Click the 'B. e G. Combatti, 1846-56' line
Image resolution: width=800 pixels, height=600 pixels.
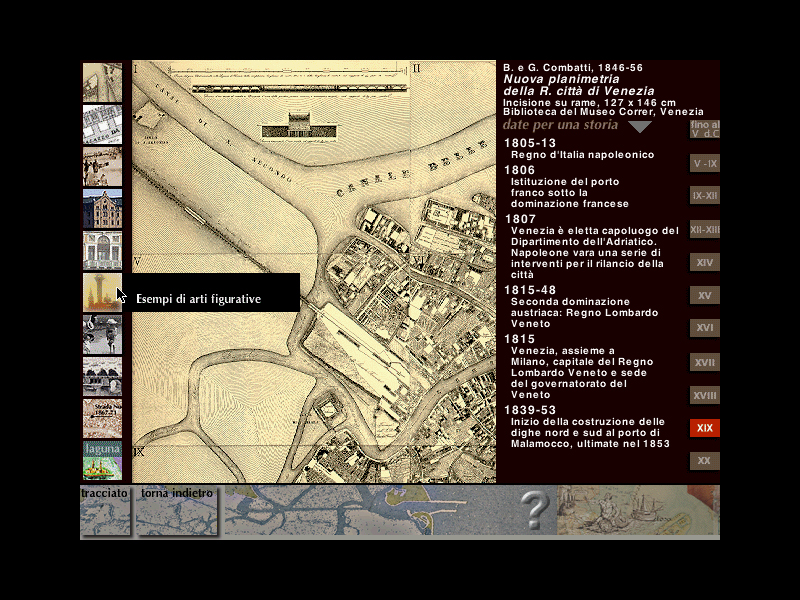tap(573, 67)
